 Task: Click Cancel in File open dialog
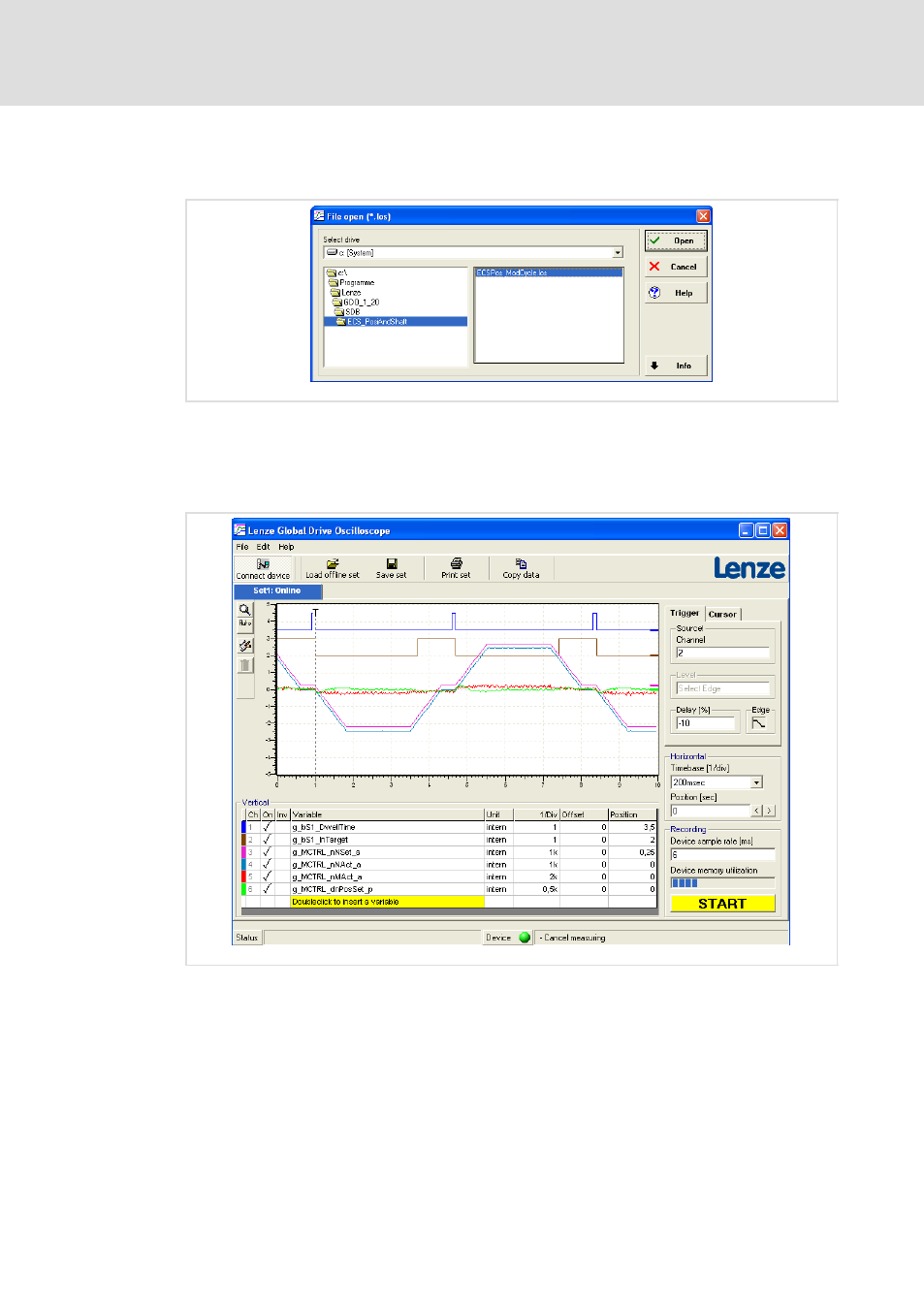click(676, 267)
